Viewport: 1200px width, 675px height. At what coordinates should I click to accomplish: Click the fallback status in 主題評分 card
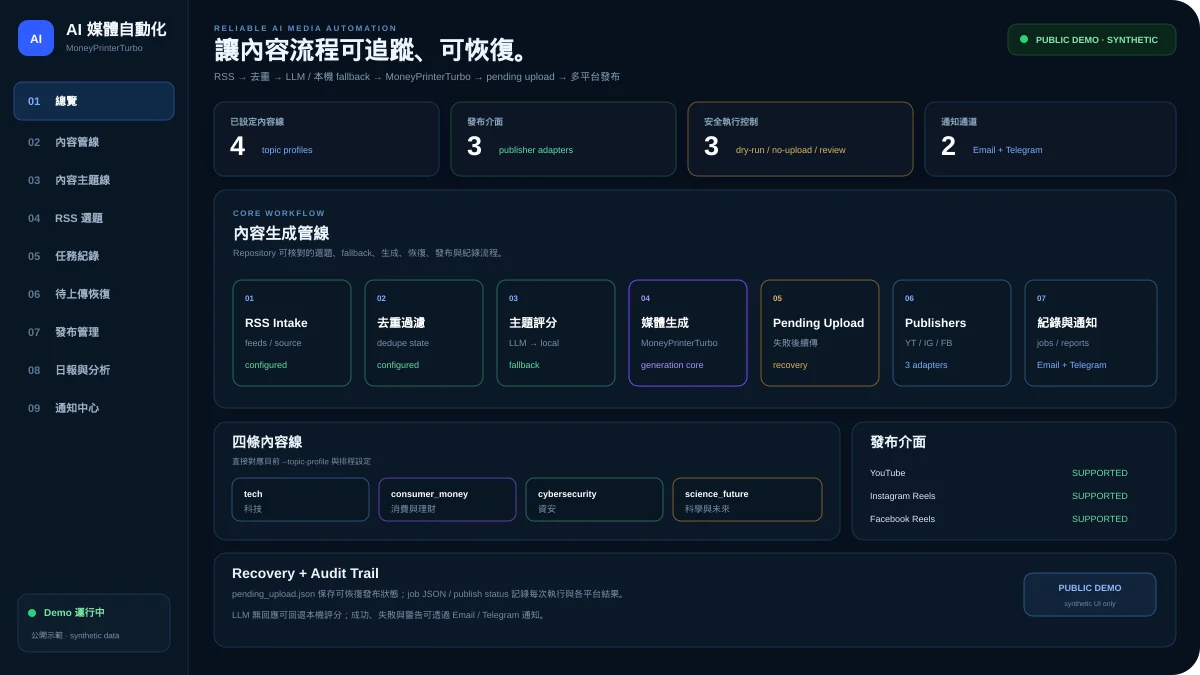click(524, 365)
